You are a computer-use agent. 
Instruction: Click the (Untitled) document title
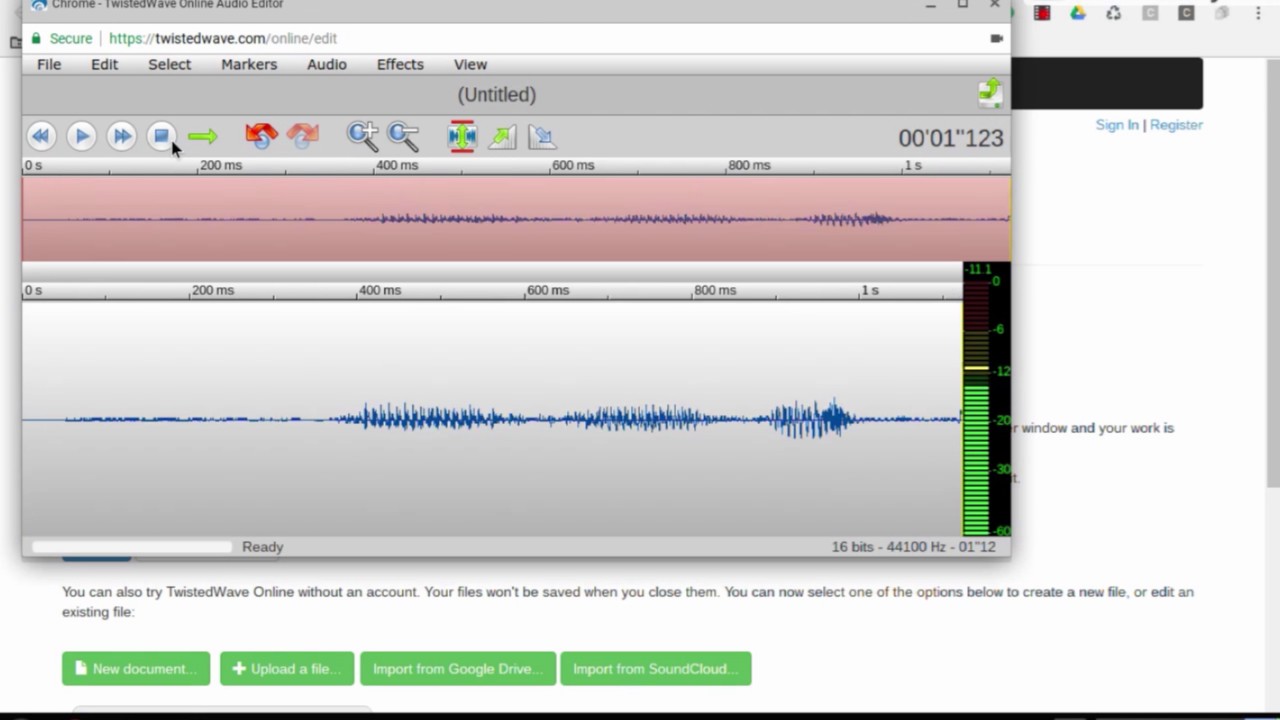pyautogui.click(x=497, y=95)
